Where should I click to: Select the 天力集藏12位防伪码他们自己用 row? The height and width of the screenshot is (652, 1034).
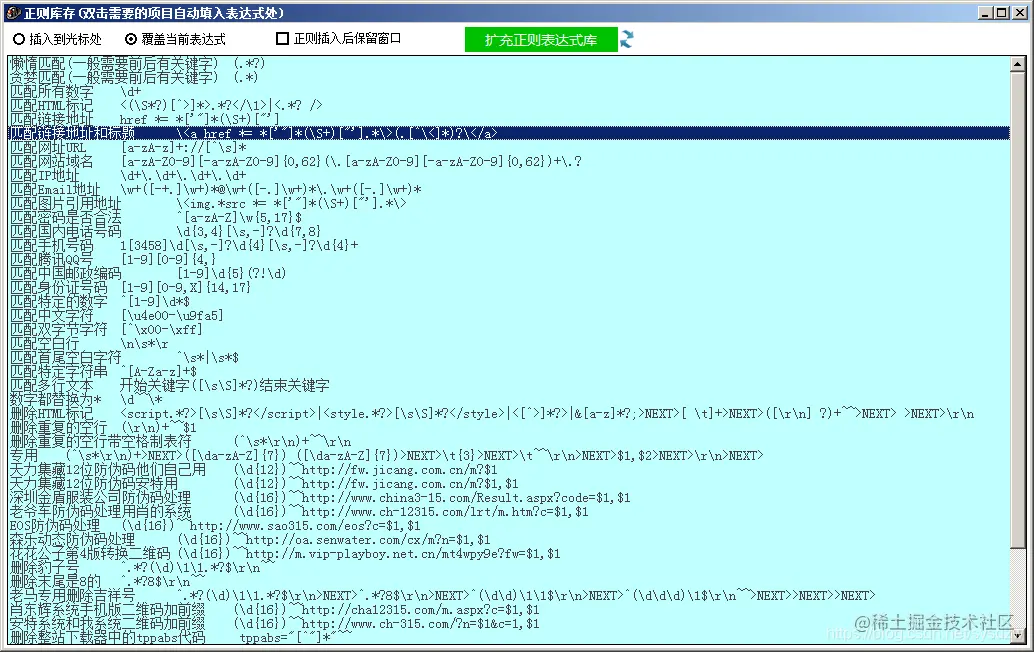coord(509,469)
